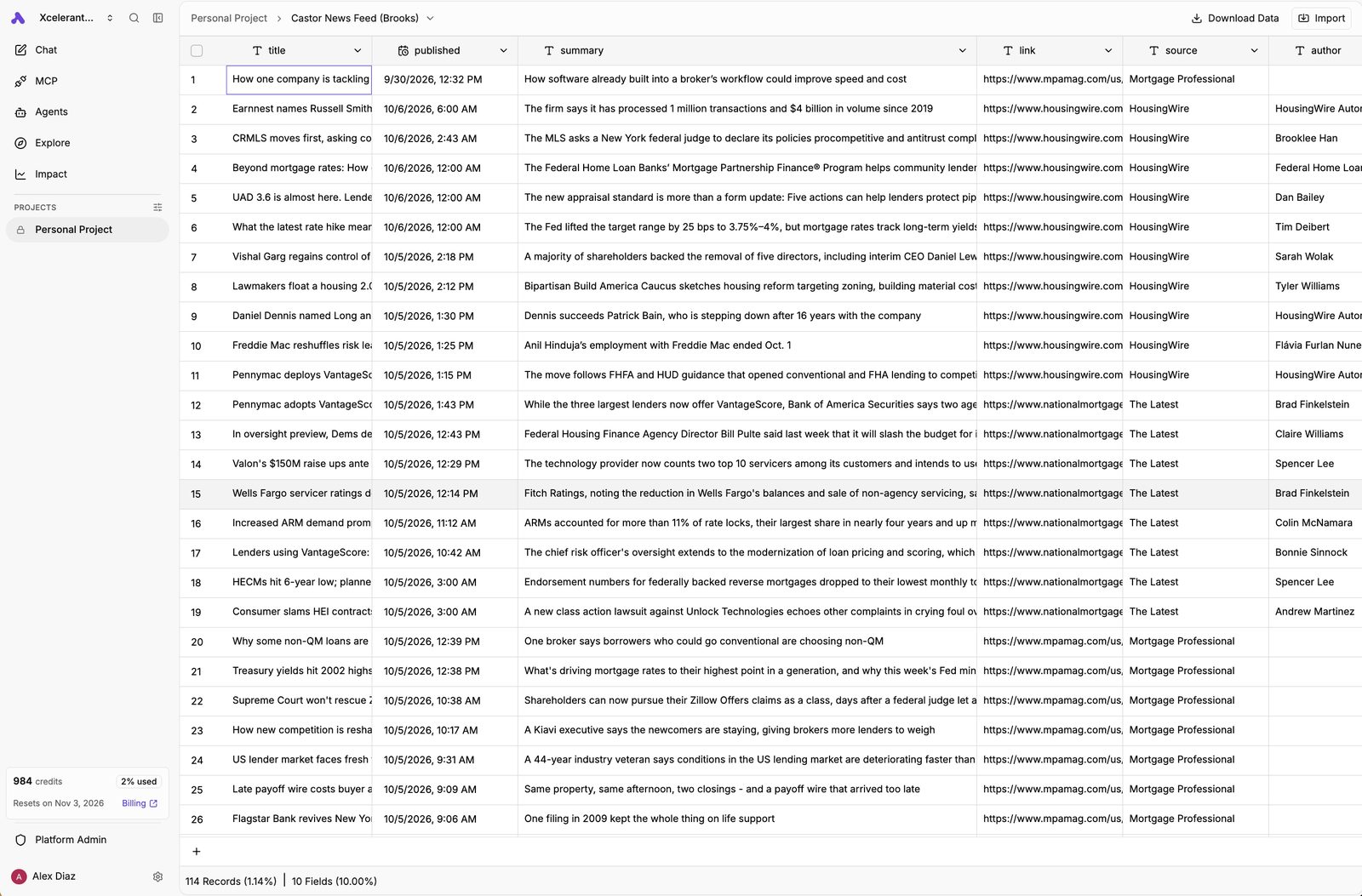Select "Wells Fargo servicer ratings" title cell
This screenshot has width=1362, height=896.
[x=299, y=494]
